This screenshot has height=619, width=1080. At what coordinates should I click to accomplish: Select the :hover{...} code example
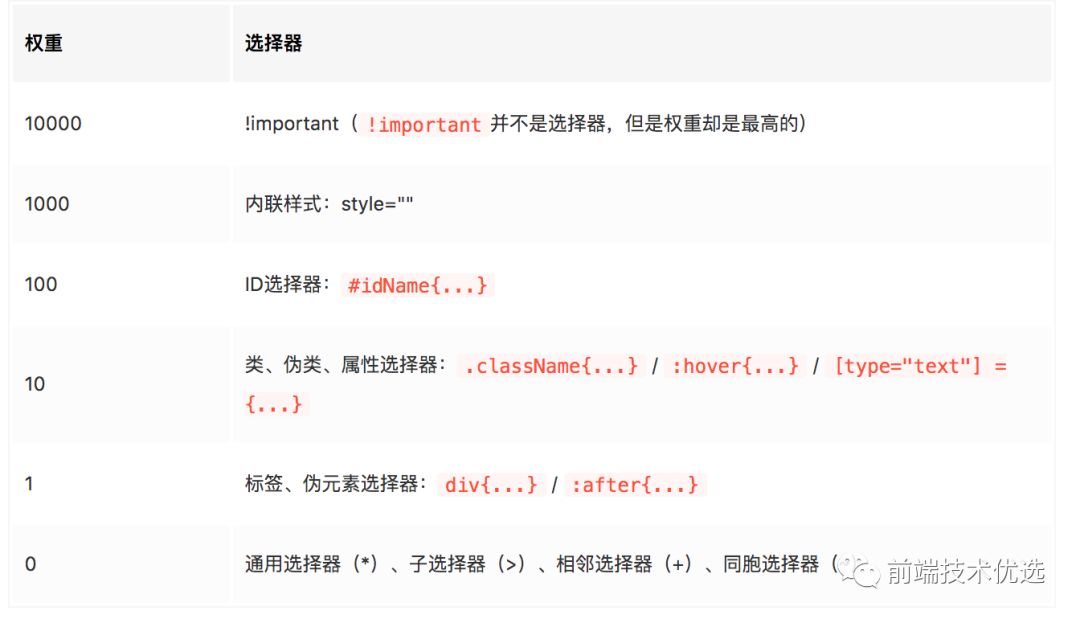pos(735,366)
